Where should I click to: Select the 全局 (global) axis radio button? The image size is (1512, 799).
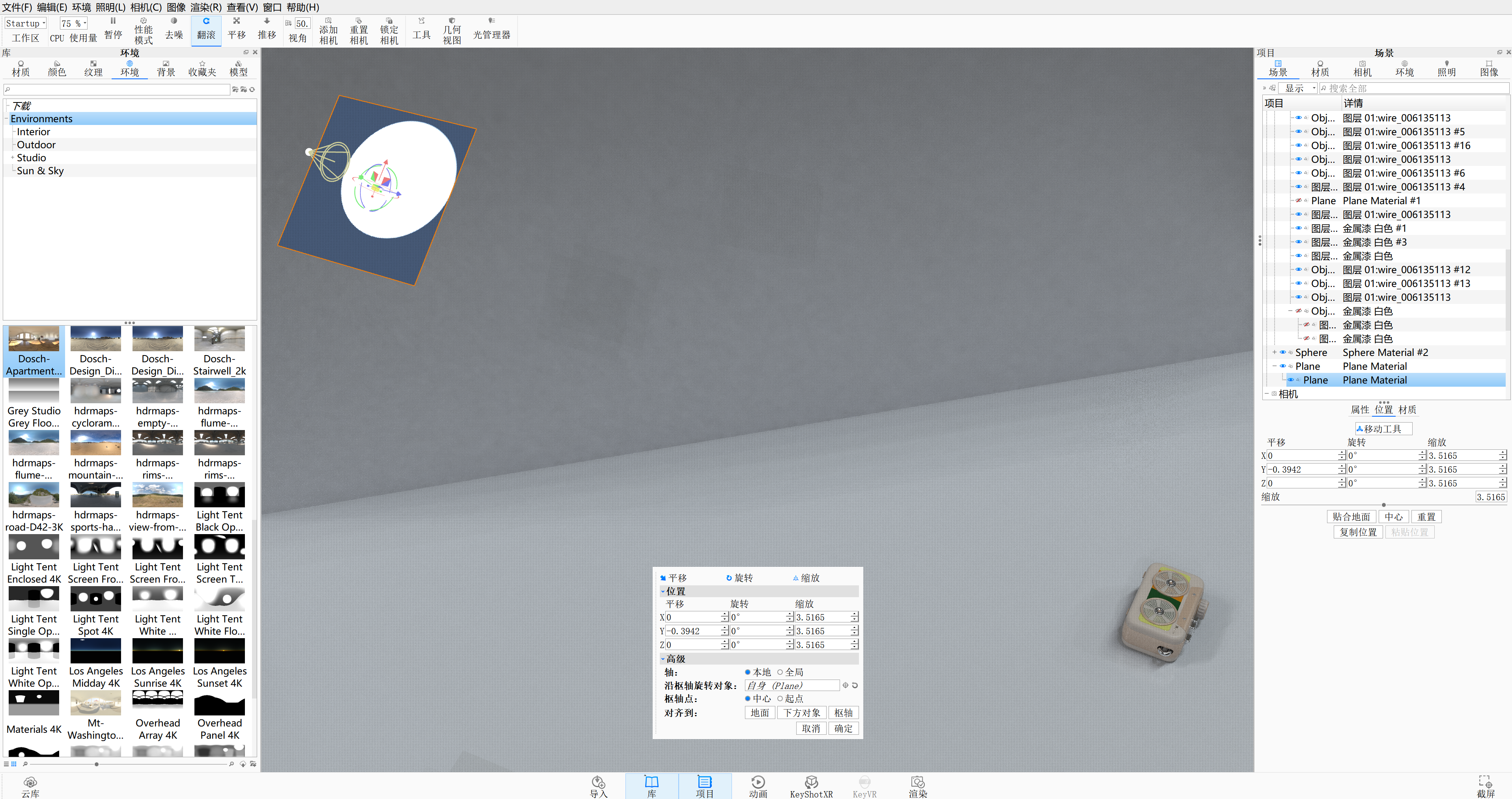tap(780, 672)
